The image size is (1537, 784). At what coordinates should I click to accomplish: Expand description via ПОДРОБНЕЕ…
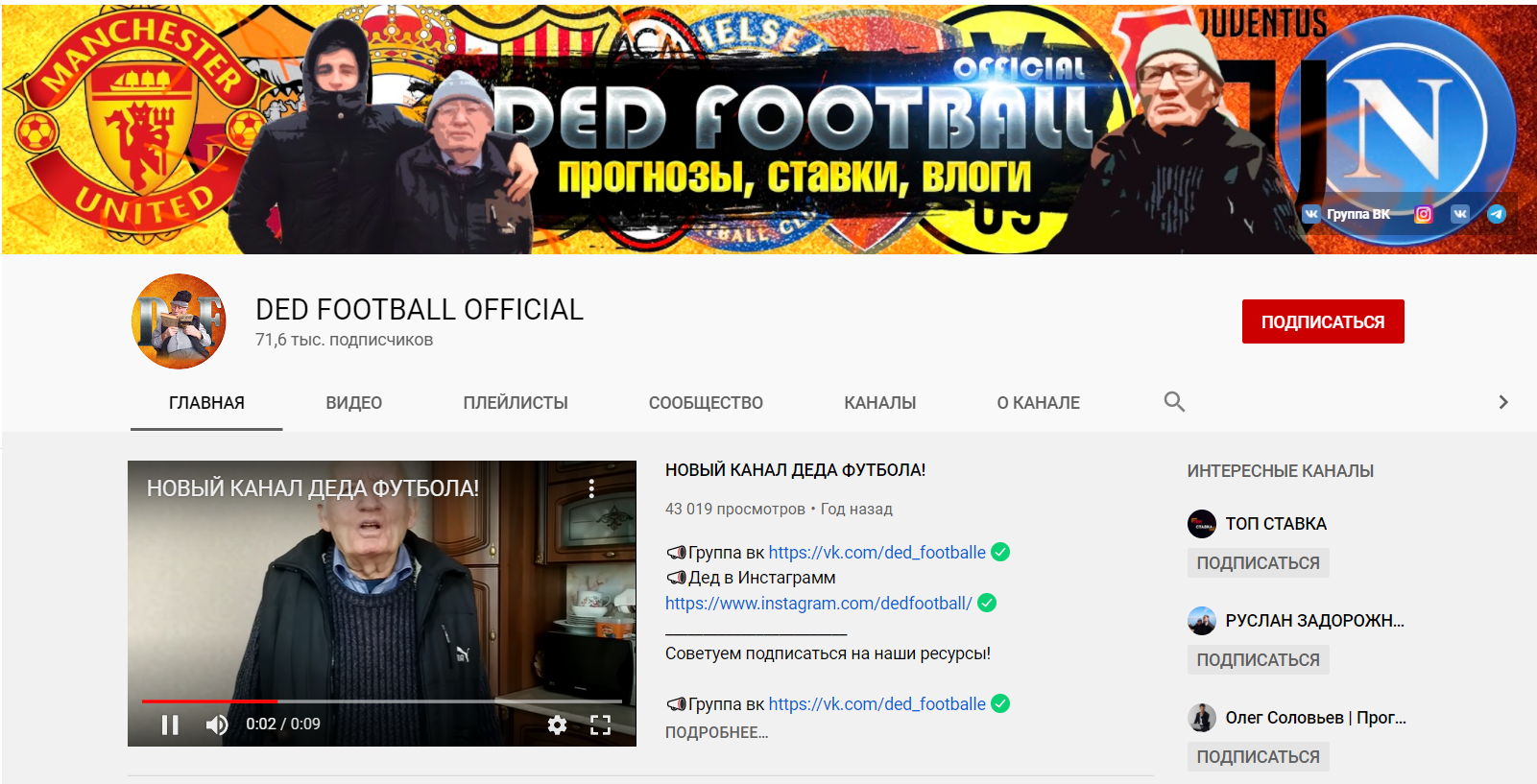pos(716,732)
